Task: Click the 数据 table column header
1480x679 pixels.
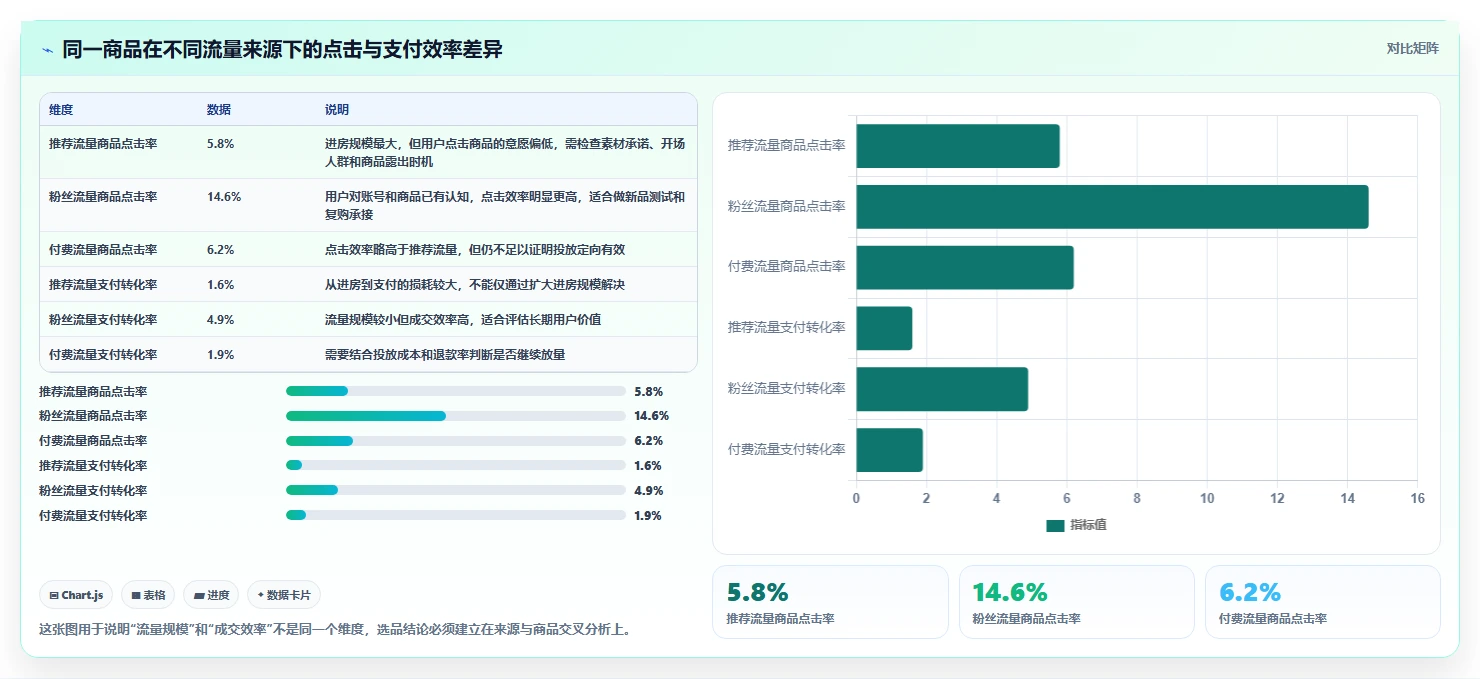Action: [219, 110]
